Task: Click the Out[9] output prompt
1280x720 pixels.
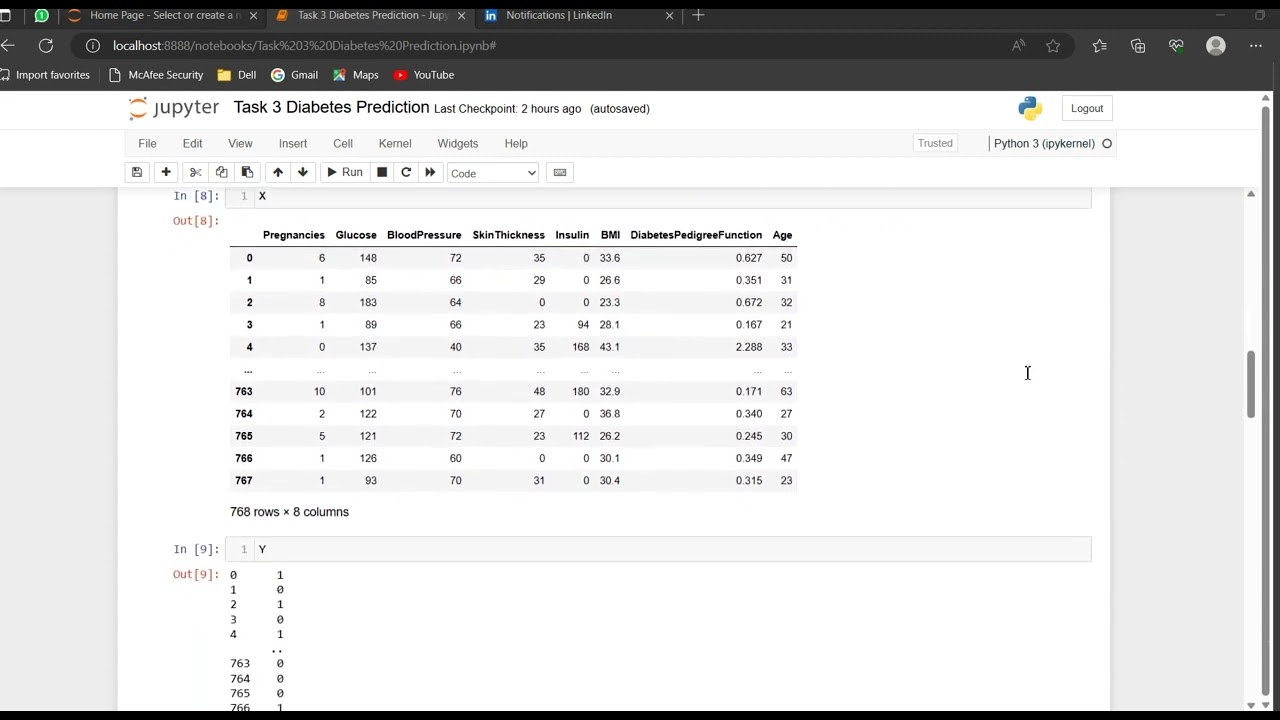Action: point(195,574)
